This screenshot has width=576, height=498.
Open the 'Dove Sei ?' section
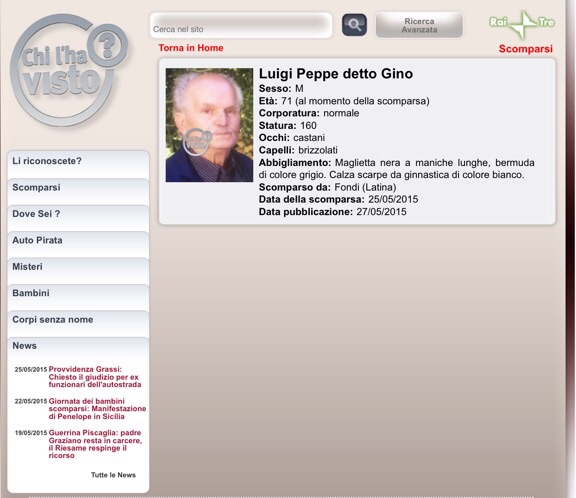pos(78,218)
